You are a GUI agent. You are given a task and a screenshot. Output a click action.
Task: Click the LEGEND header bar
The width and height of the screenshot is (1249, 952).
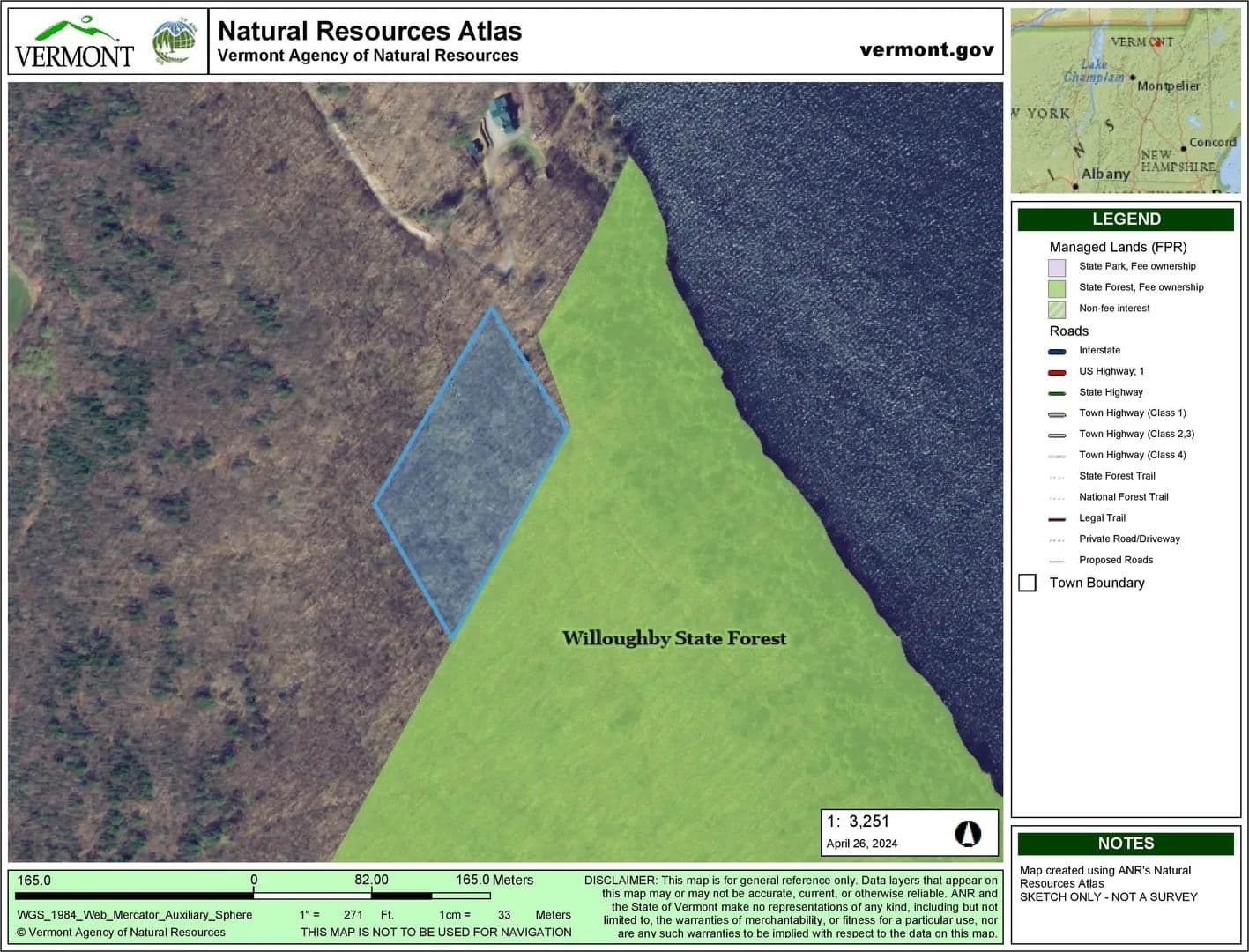[x=1126, y=219]
